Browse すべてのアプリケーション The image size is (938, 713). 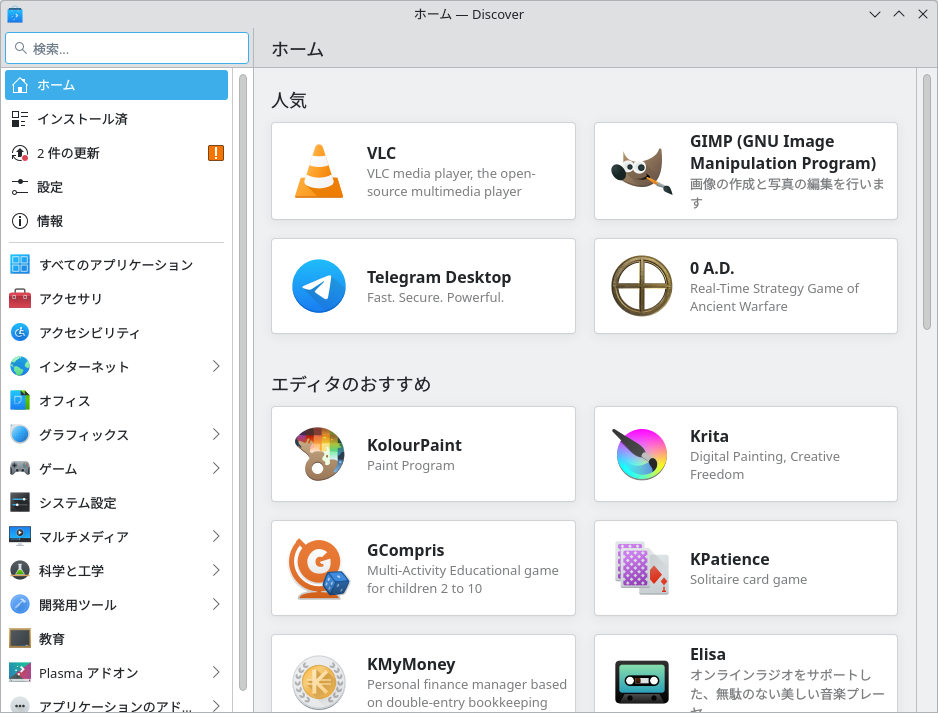(x=117, y=264)
